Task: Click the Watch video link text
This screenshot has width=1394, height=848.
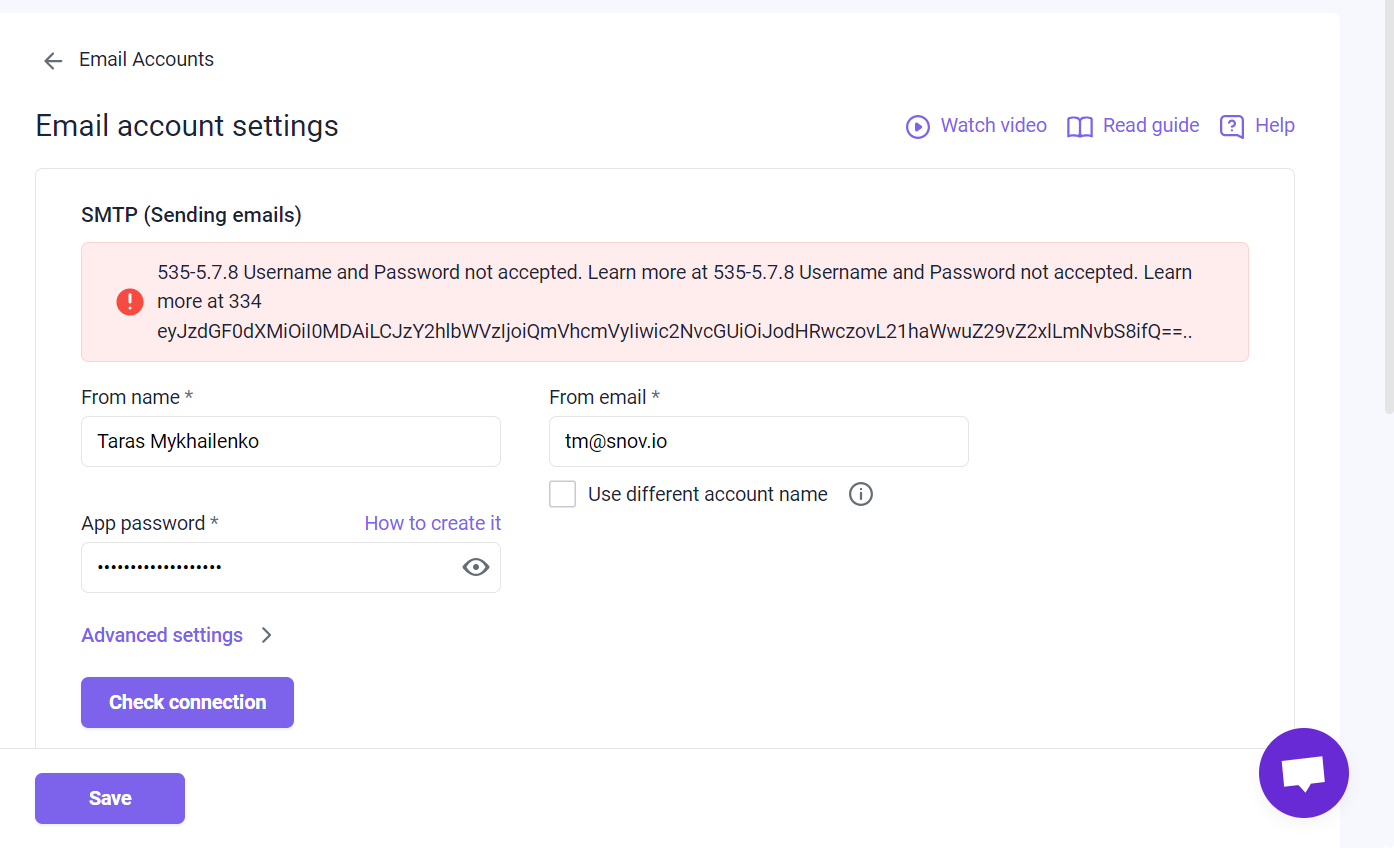Action: click(x=994, y=125)
